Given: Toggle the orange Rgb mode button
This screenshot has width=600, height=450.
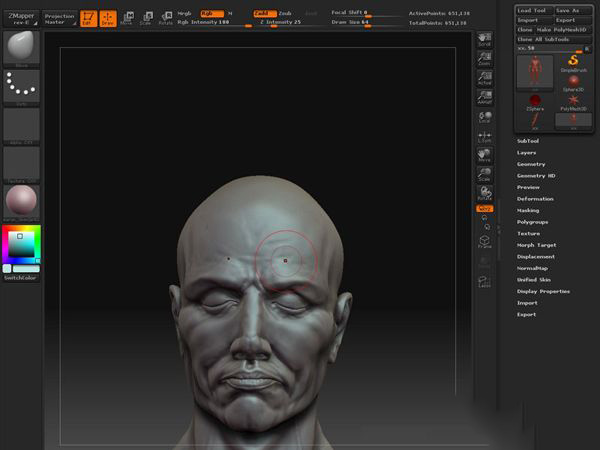Looking at the screenshot, I should tap(212, 14).
